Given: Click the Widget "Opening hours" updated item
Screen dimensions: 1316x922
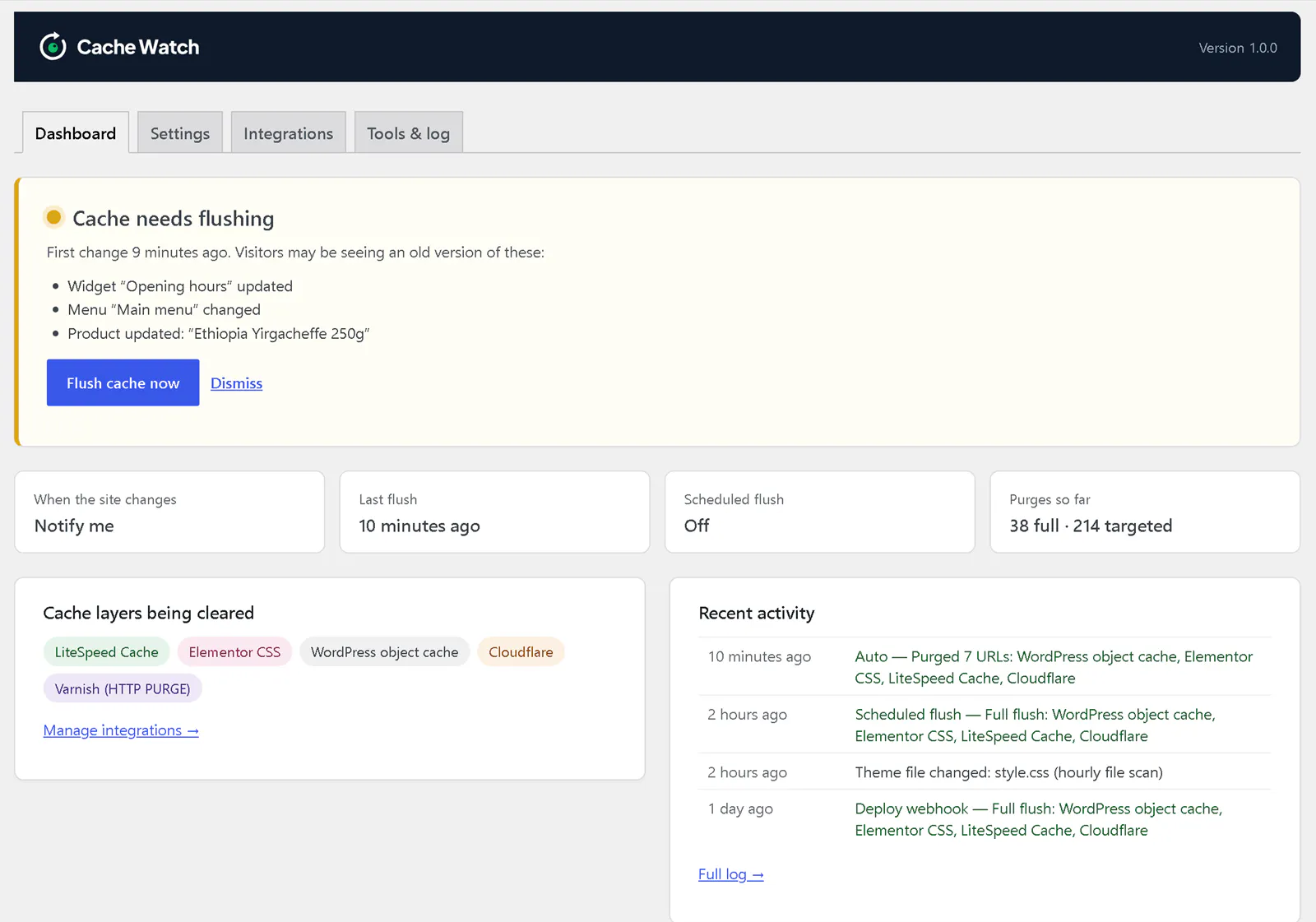Looking at the screenshot, I should coord(180,286).
